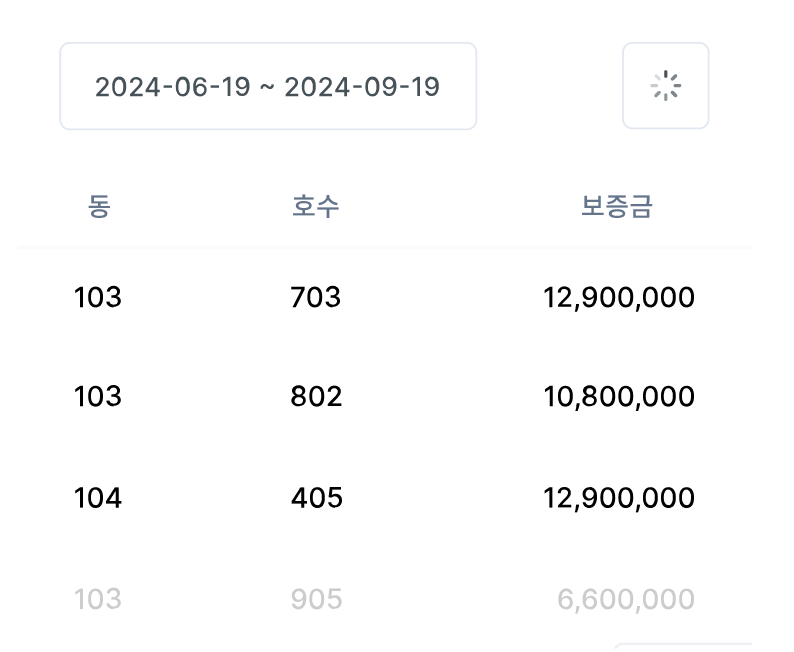Sort by the 보증금 column header

617,207
